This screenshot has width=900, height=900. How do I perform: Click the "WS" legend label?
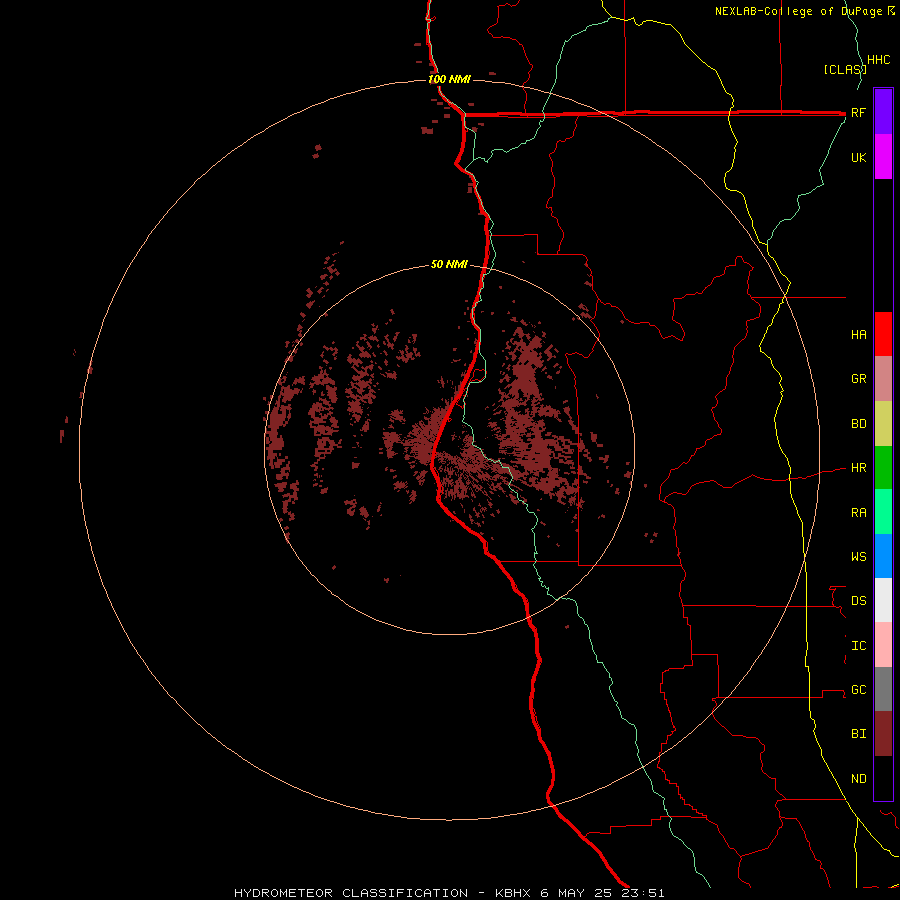(x=858, y=556)
